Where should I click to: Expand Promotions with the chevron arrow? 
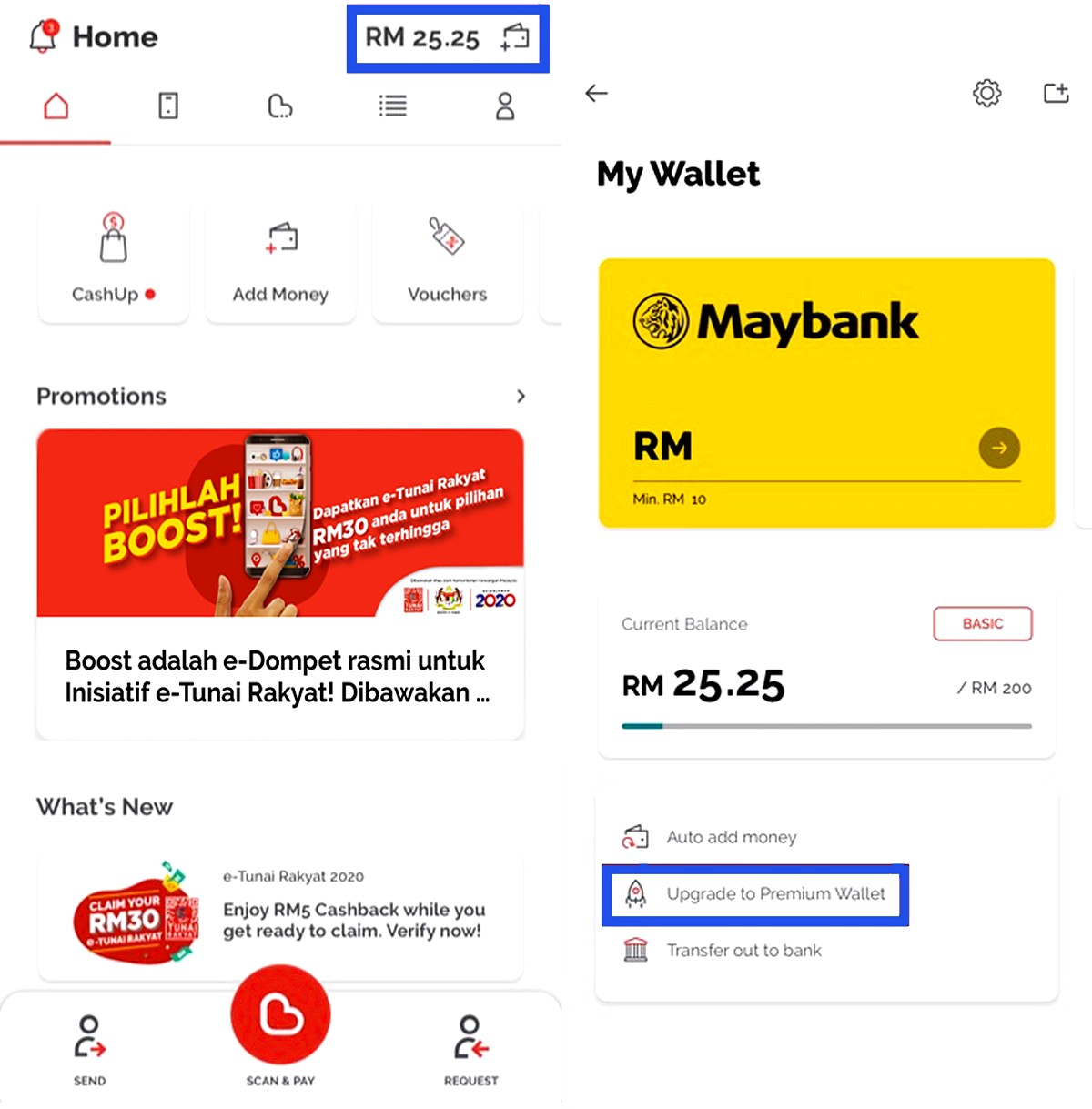point(521,396)
